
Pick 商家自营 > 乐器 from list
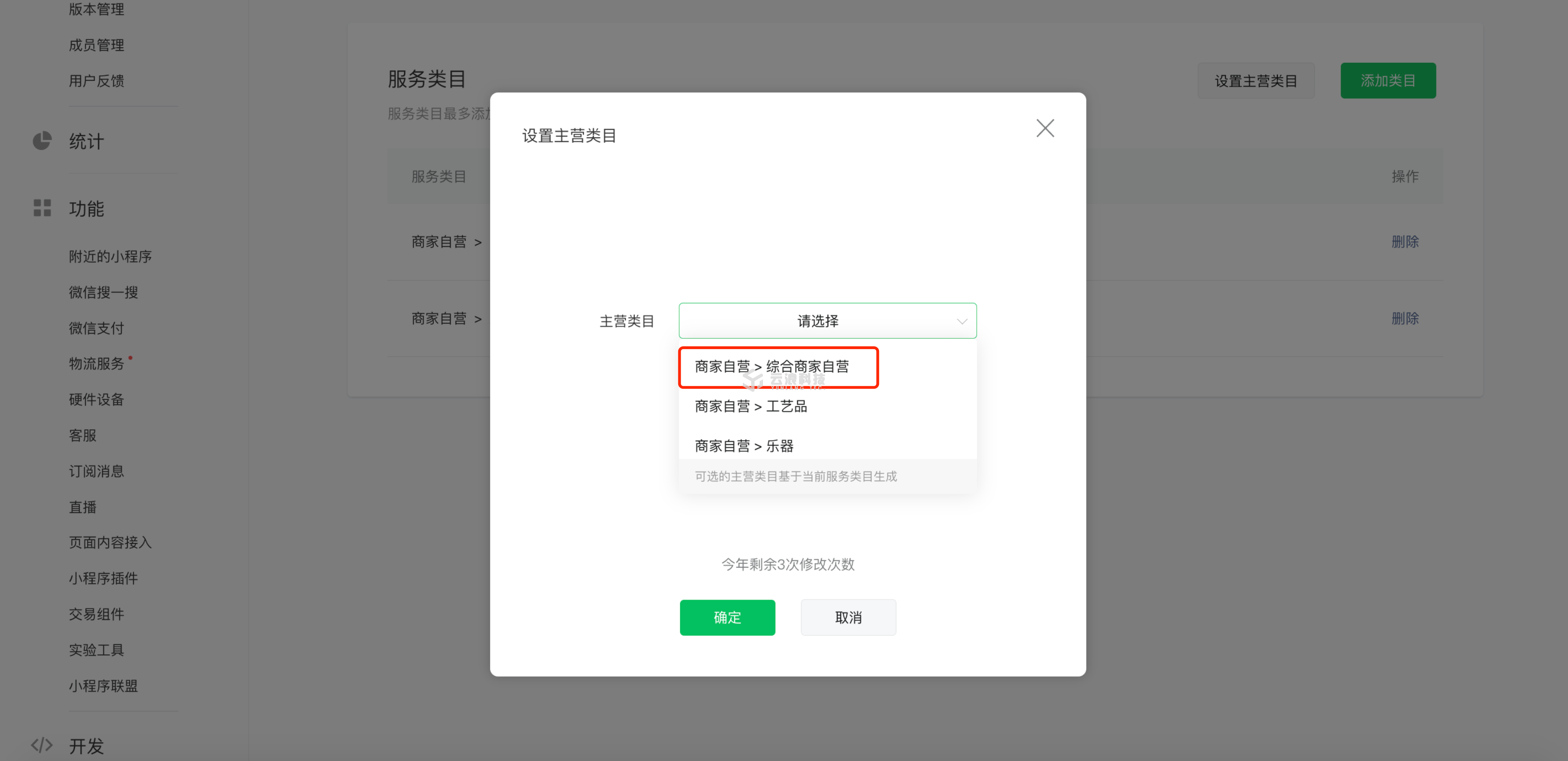pyautogui.click(x=744, y=446)
